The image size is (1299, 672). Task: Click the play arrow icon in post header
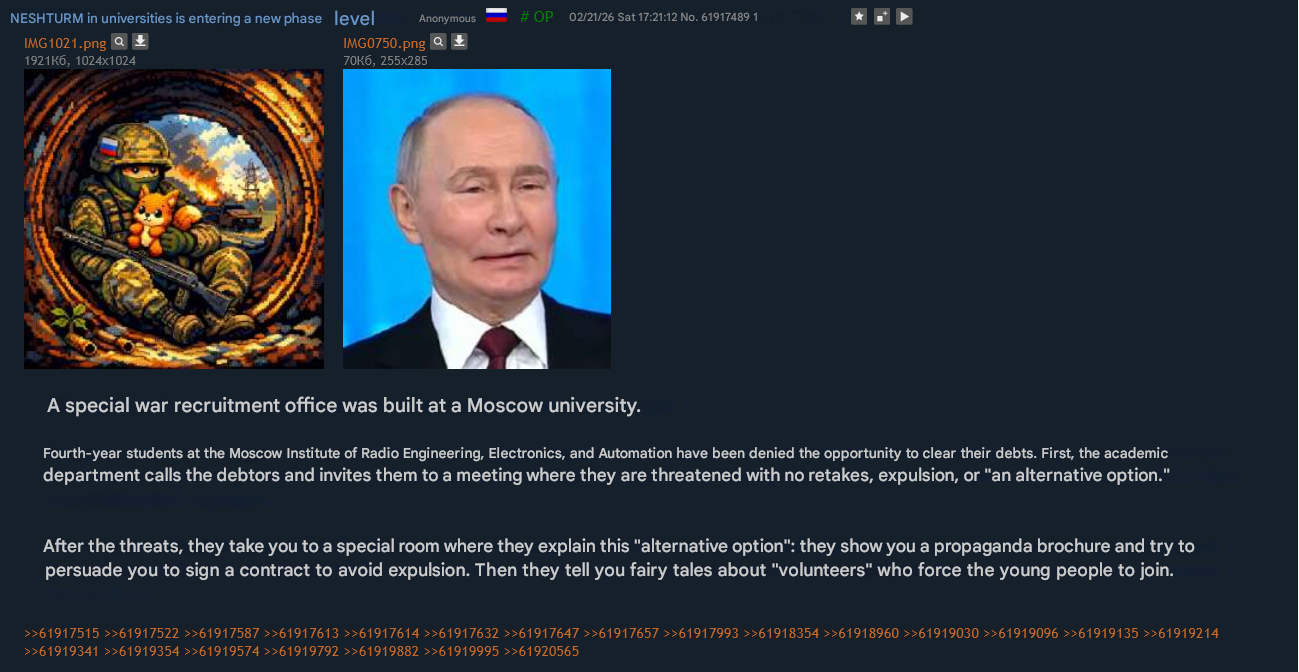tap(904, 17)
